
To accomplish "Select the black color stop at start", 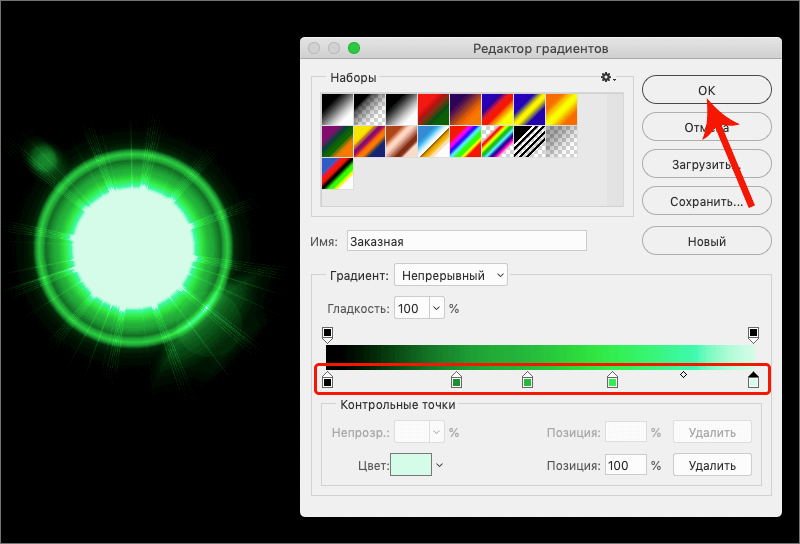I will 328,380.
